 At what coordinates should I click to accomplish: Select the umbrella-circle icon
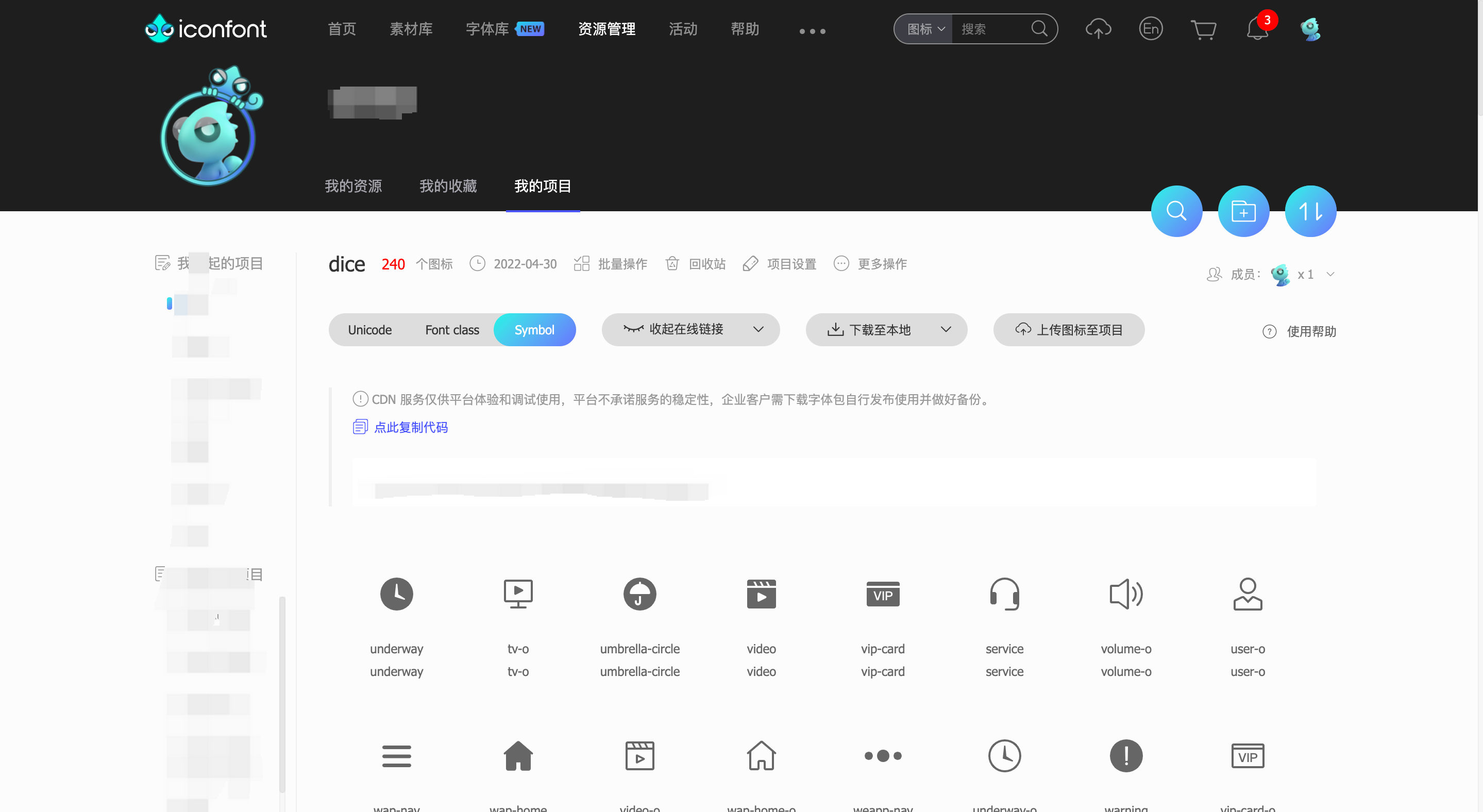point(639,594)
